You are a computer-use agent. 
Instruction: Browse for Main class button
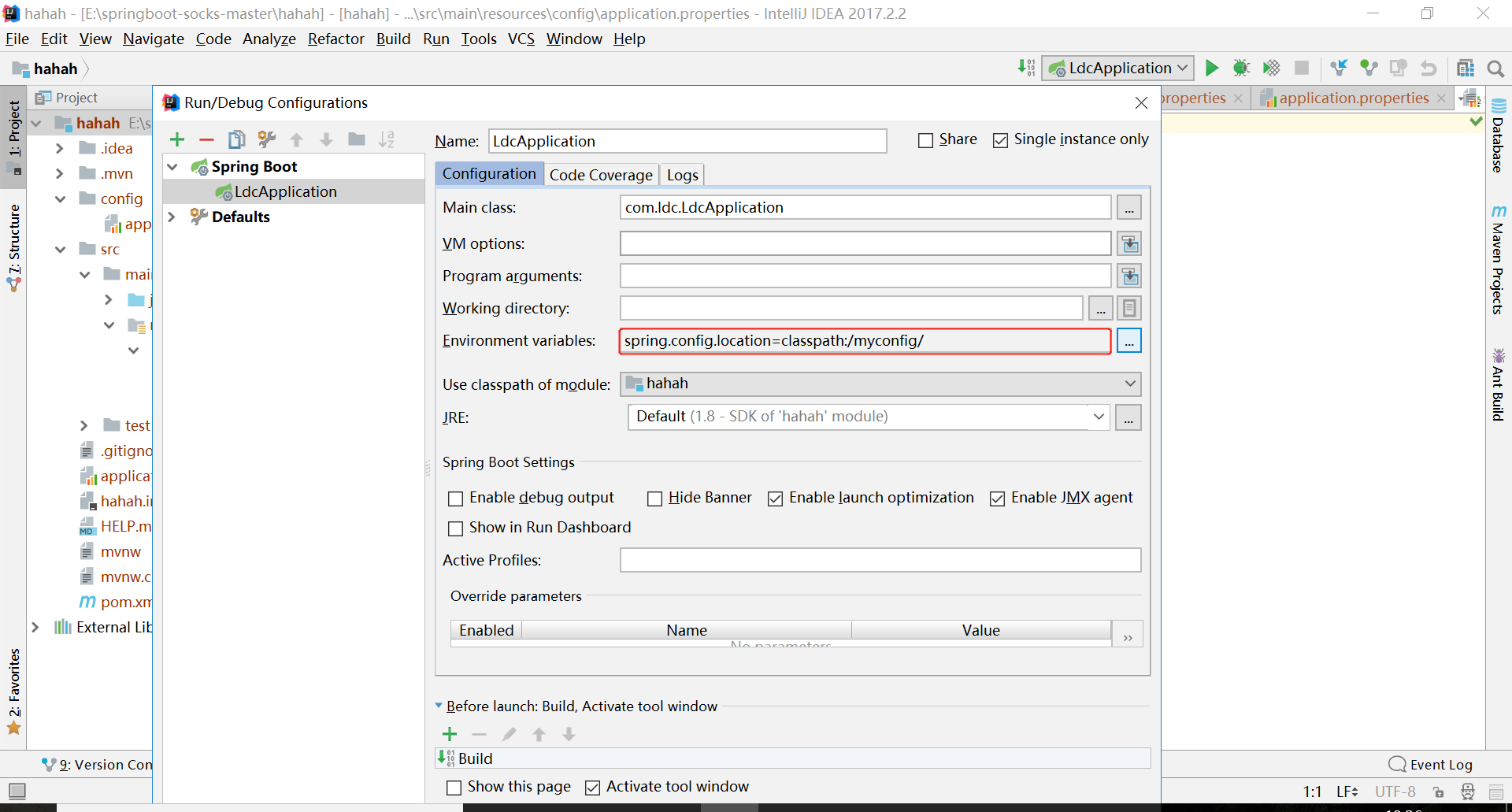coord(1129,208)
